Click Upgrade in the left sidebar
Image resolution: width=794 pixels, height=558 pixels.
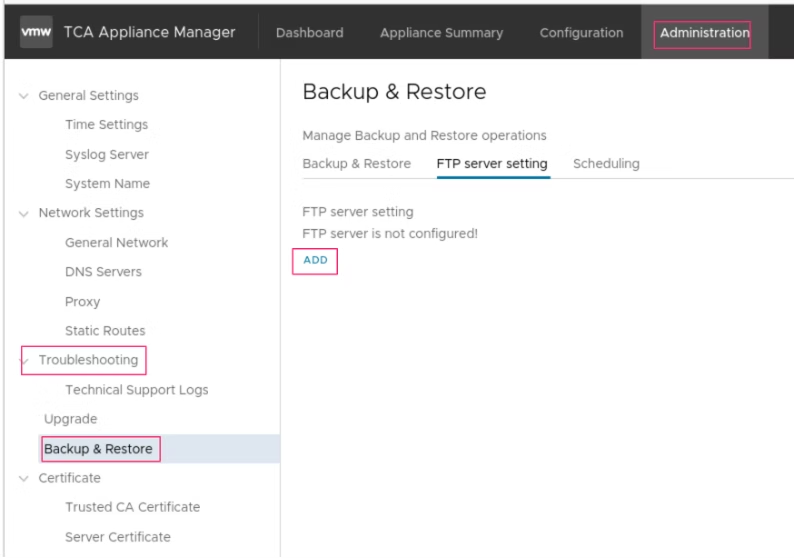click(x=70, y=419)
